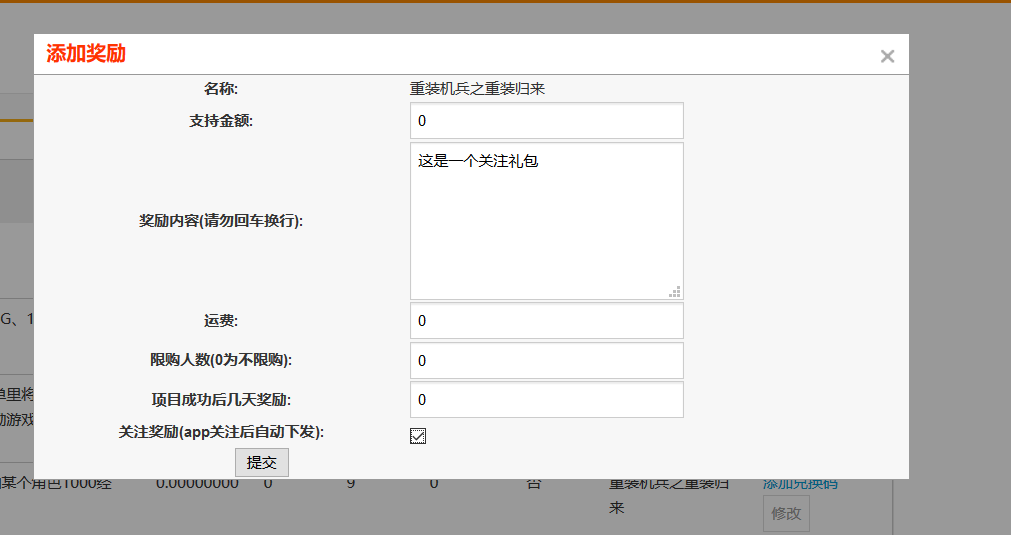This screenshot has height=535, width=1011.
Task: Select the 限购人数 input field
Action: point(547,360)
